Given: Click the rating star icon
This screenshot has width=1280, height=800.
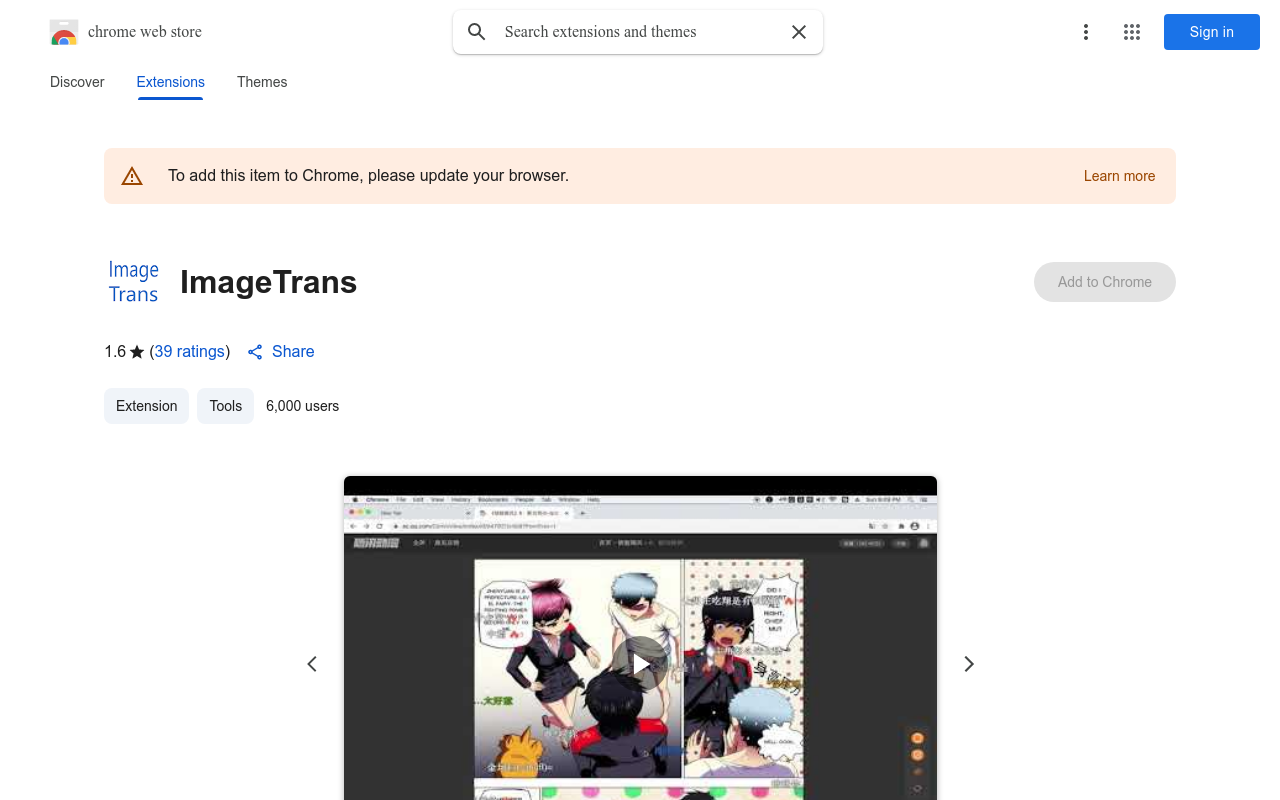Looking at the screenshot, I should pyautogui.click(x=137, y=352).
